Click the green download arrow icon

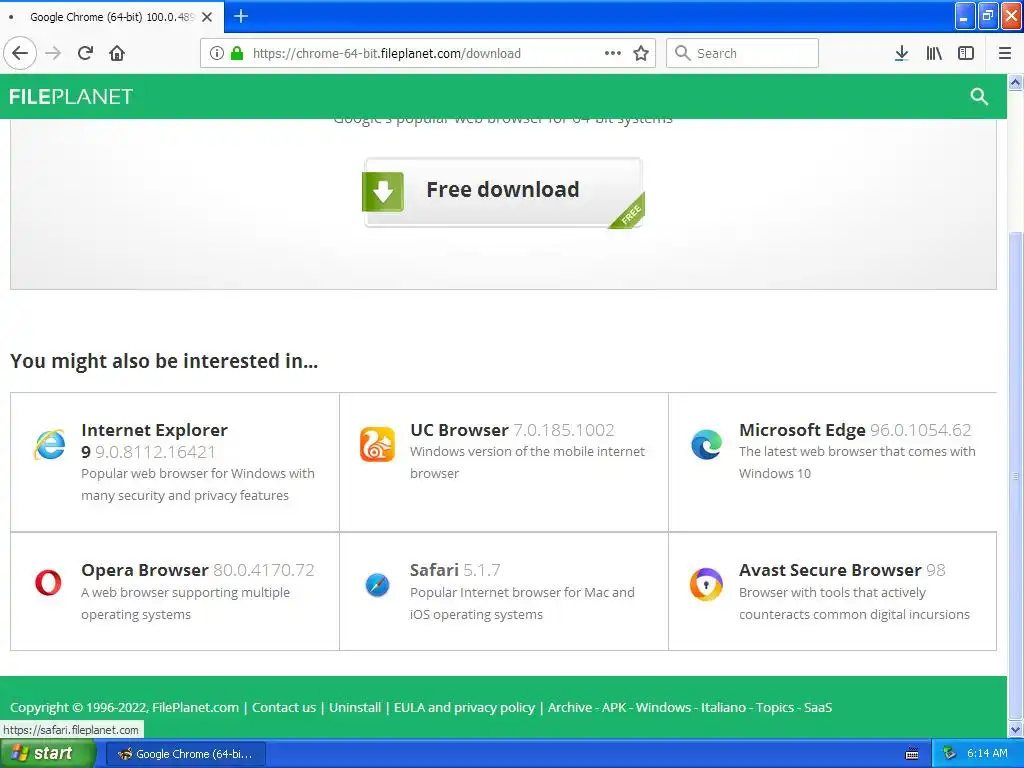383,191
